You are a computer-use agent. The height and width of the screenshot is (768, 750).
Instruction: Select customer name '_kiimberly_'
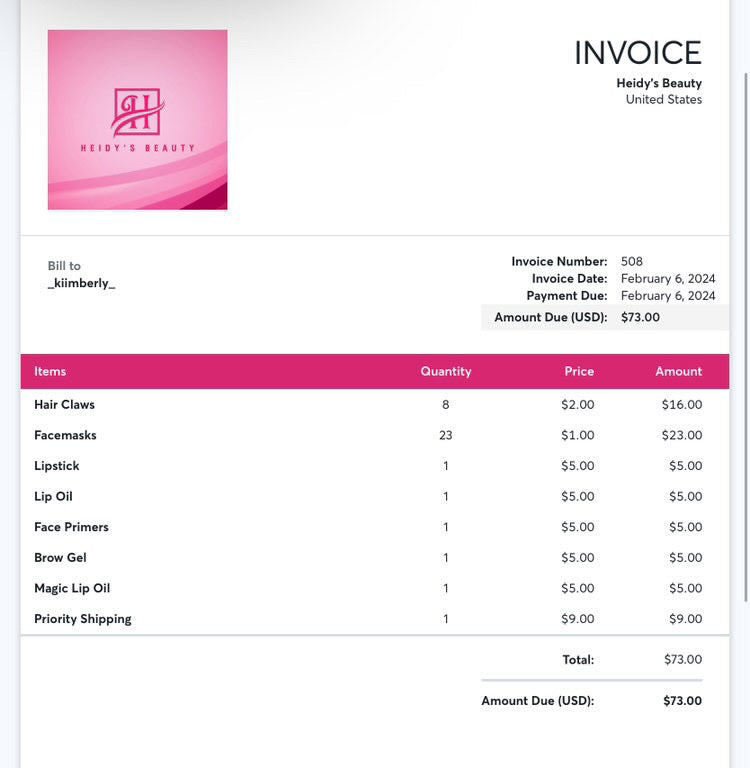pos(81,283)
